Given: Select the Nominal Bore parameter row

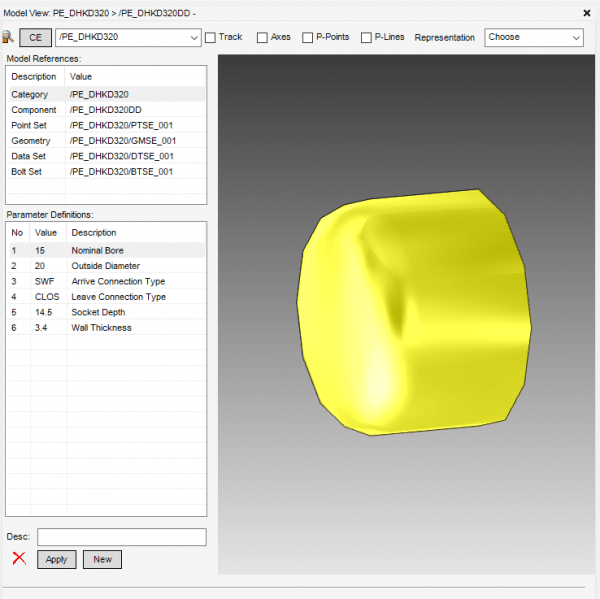Looking at the screenshot, I should tap(106, 250).
